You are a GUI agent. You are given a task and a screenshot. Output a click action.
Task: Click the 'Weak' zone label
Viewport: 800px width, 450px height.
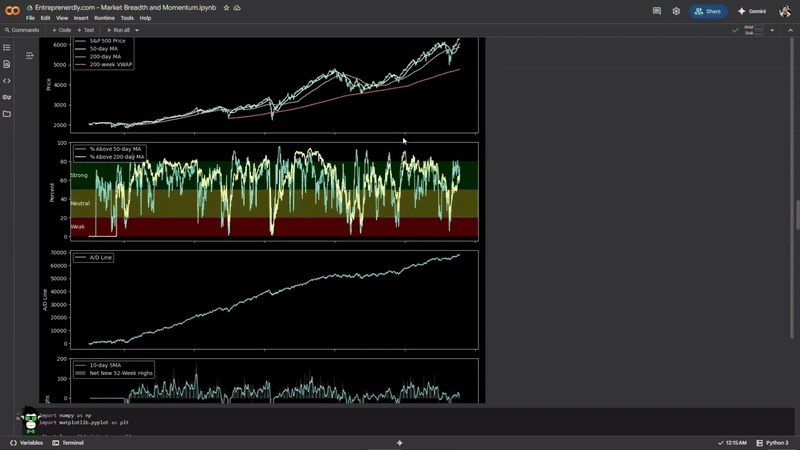[78, 227]
